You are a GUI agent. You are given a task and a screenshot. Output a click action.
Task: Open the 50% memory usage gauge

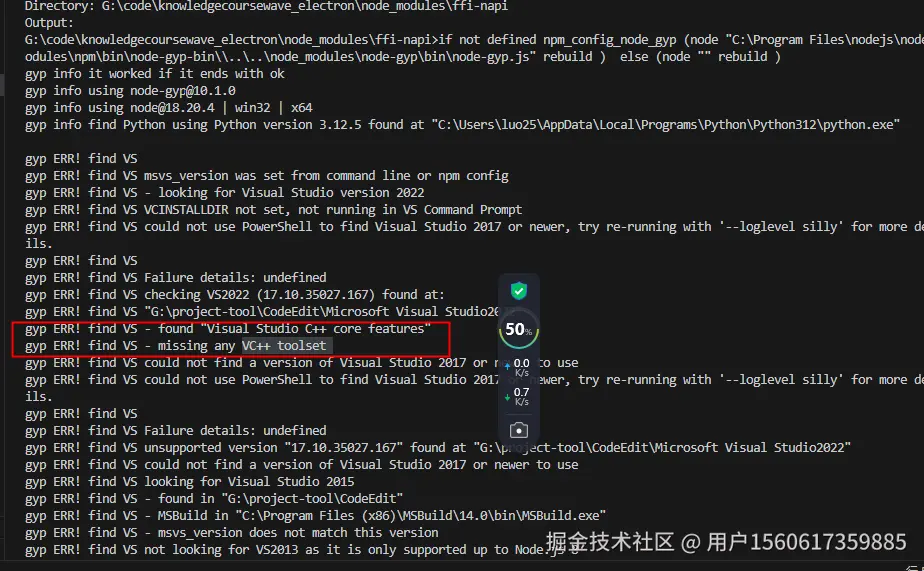(x=519, y=329)
